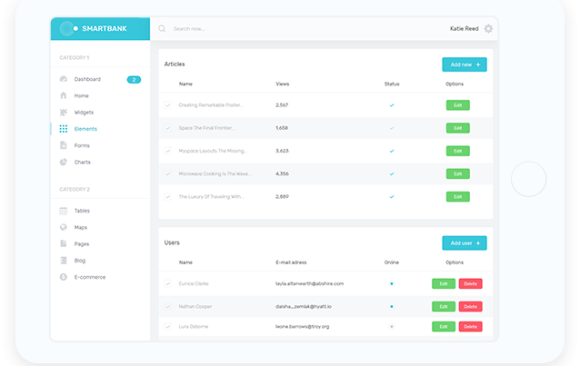Screen dimensions: 580x366
Task: Check the Creating Remarkable Poster row checkbox
Action: coord(168,105)
